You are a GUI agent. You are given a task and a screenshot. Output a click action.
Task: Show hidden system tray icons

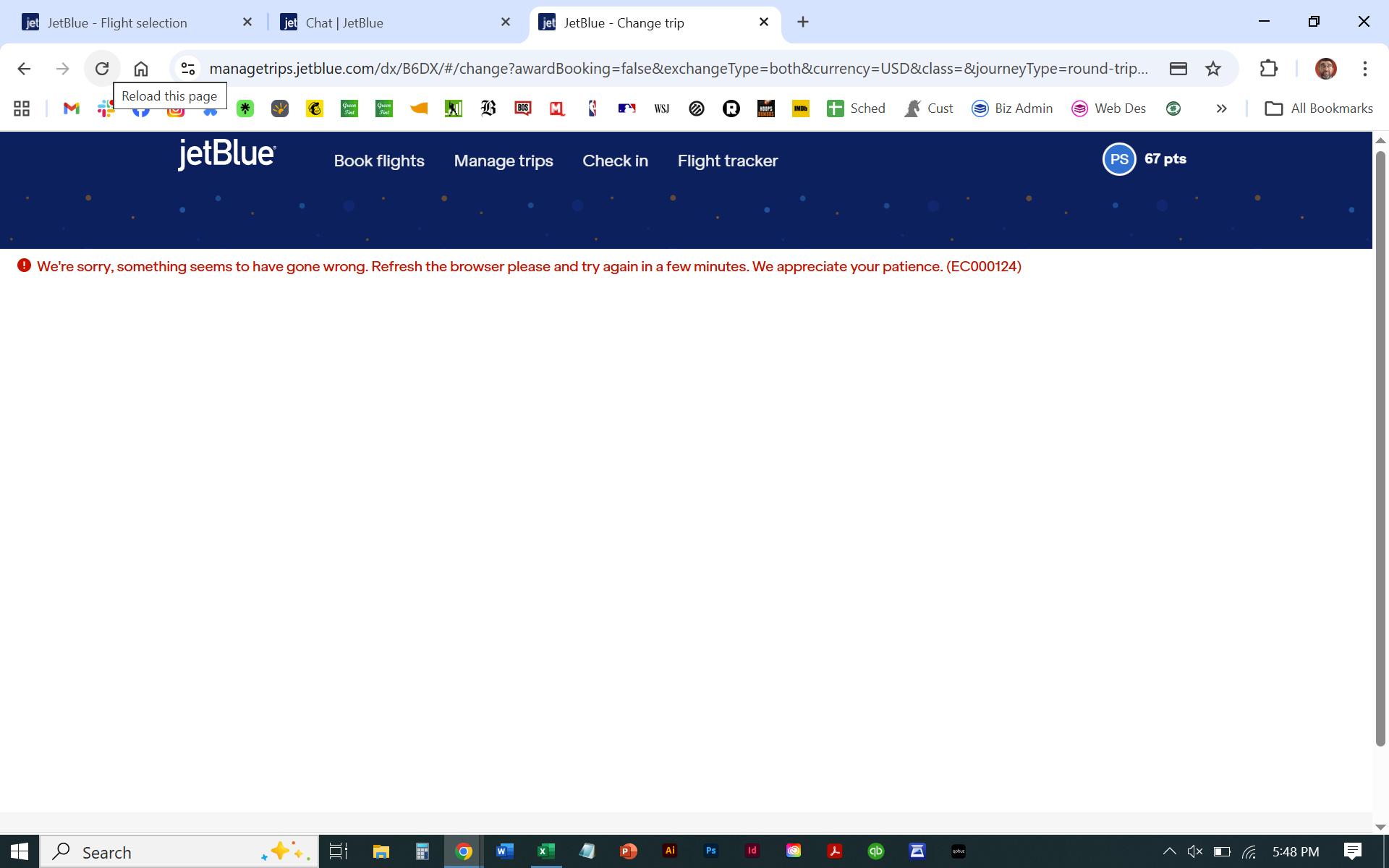1169,851
